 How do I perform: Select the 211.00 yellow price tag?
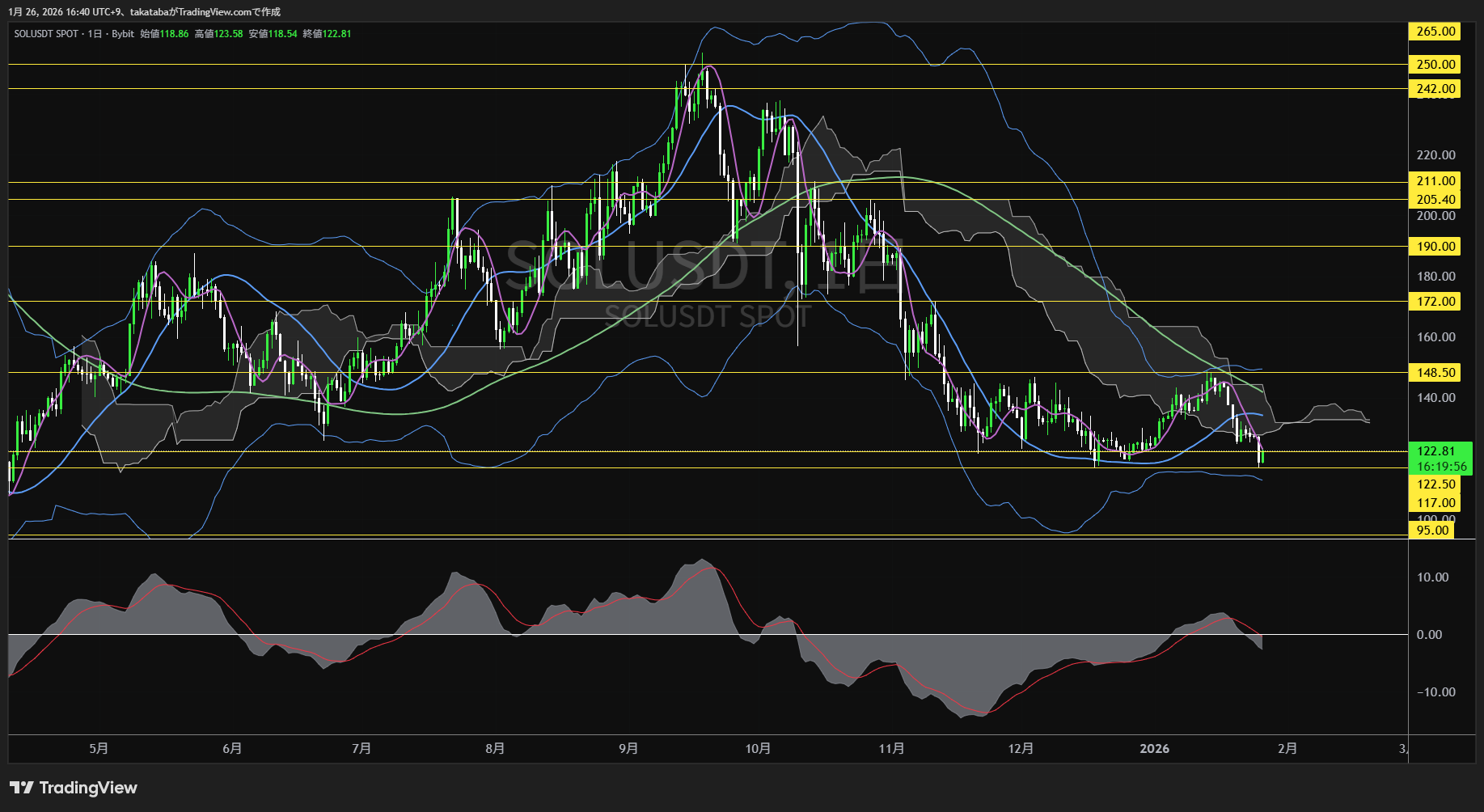coord(1435,181)
